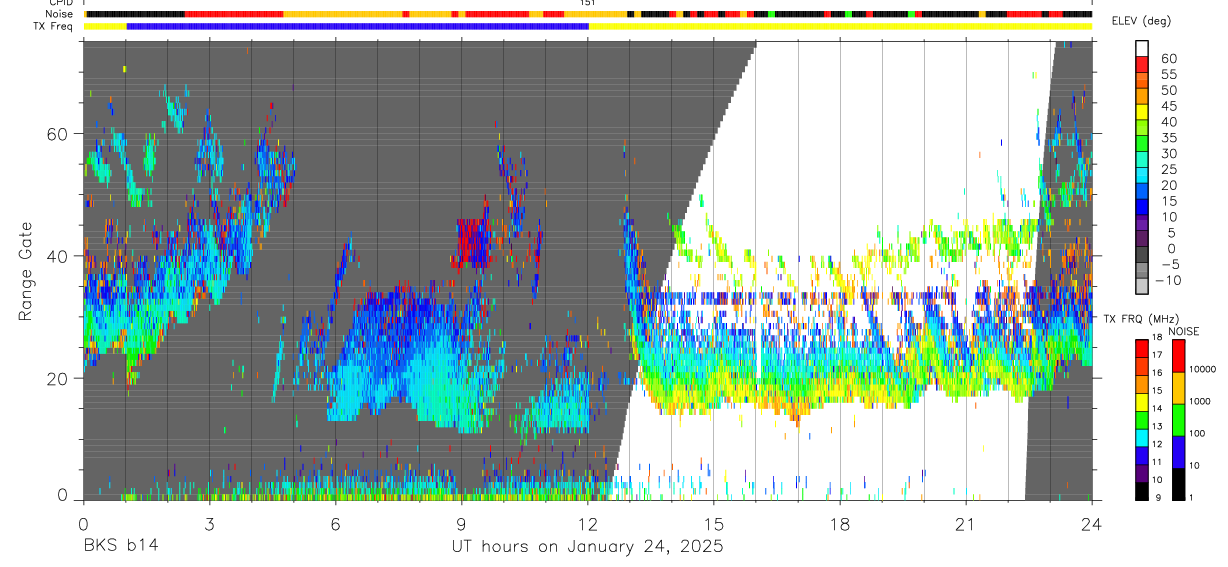Click TX frequency legend value '13'
The width and height of the screenshot is (1228, 567).
tap(1159, 427)
